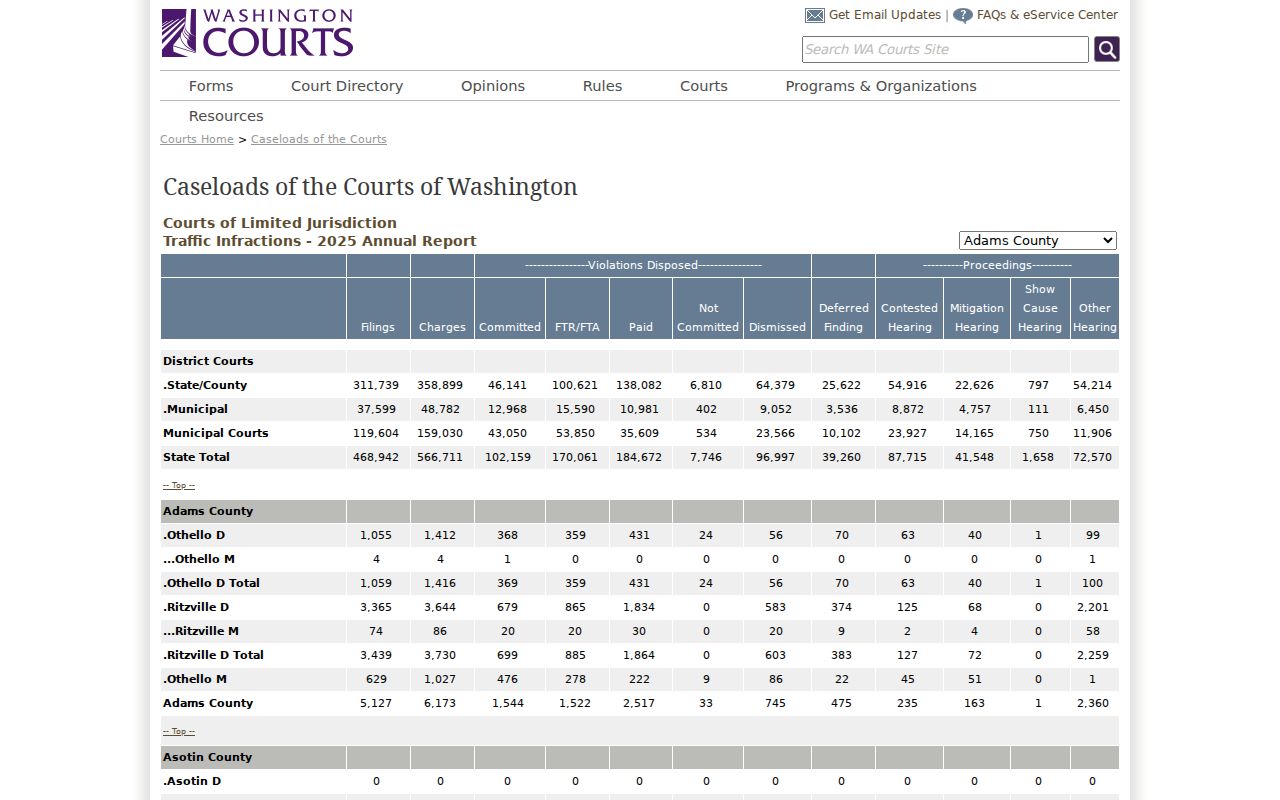Click the .Othello D Total row label
The width and height of the screenshot is (1280, 800).
pos(211,583)
